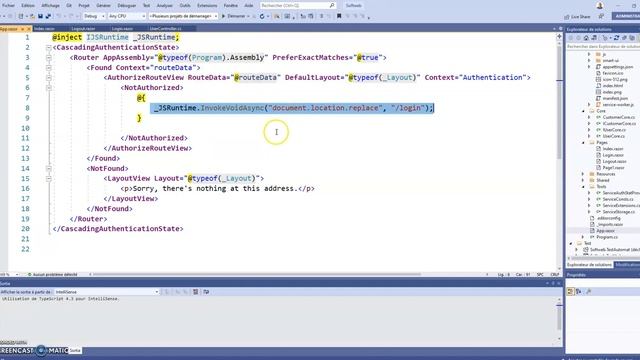Expand the Shared folder
The width and height of the screenshot is (640, 360).
point(583,180)
